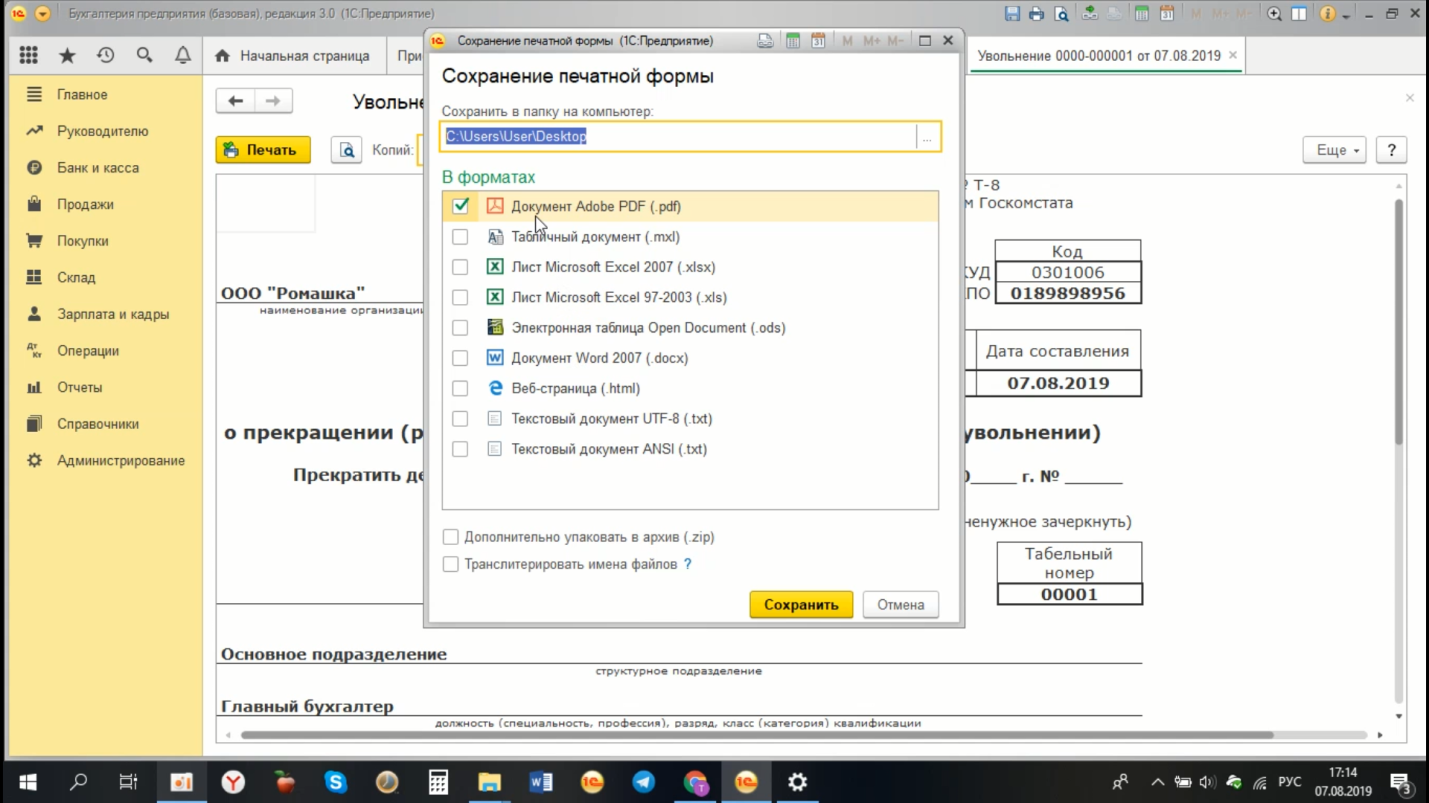Open the help hint next to Транслитерировать

(687, 564)
